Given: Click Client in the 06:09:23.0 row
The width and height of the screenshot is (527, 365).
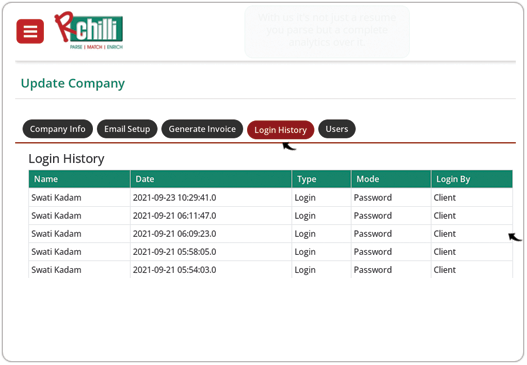Looking at the screenshot, I should pyautogui.click(x=445, y=234).
